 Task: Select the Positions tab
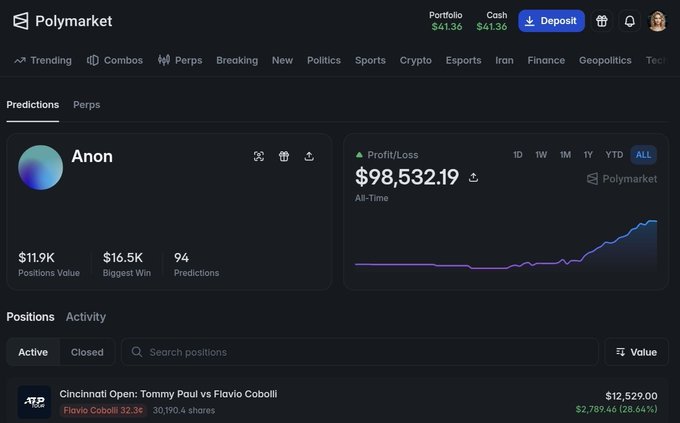[30, 317]
